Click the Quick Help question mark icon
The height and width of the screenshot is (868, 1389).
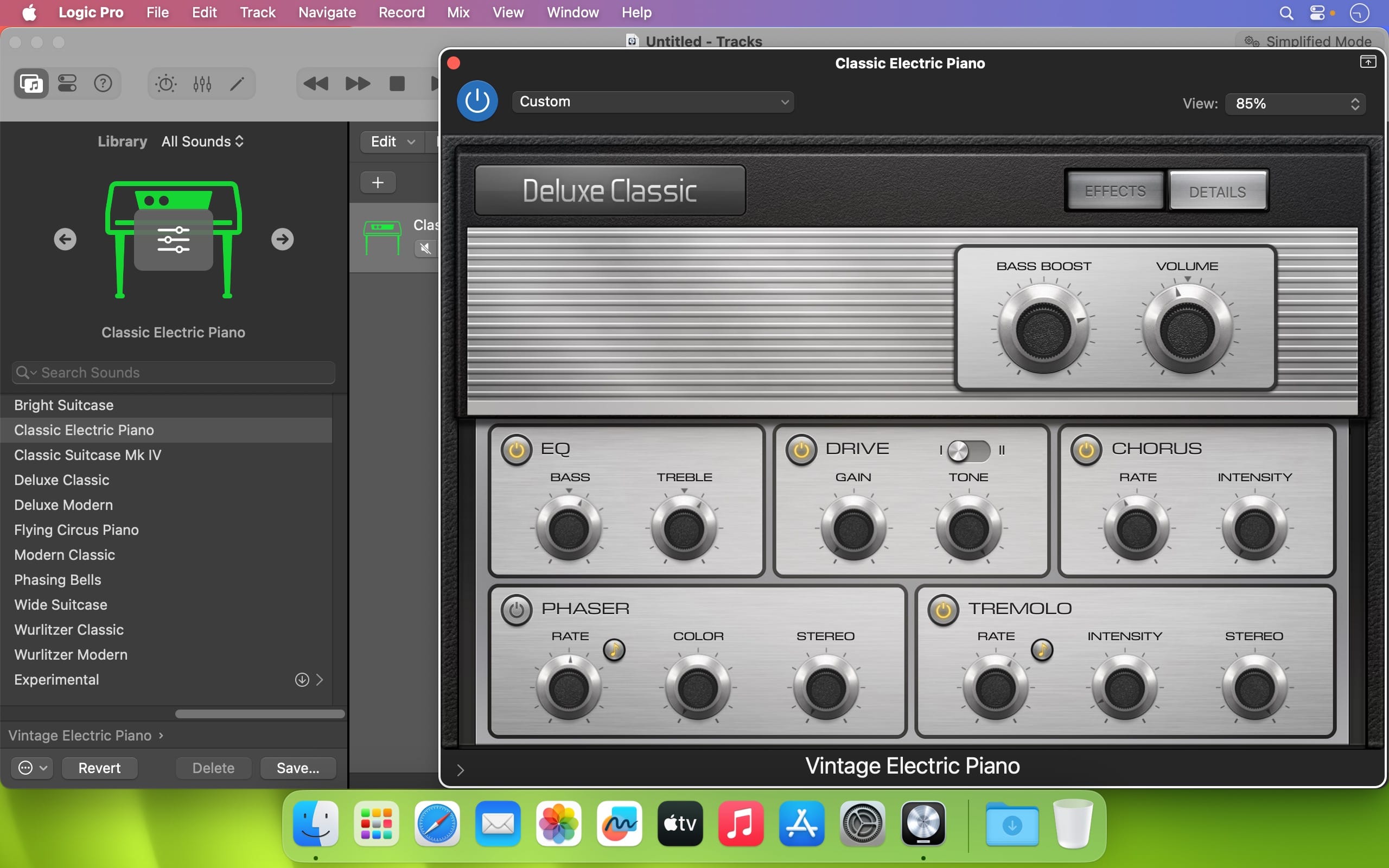(103, 84)
